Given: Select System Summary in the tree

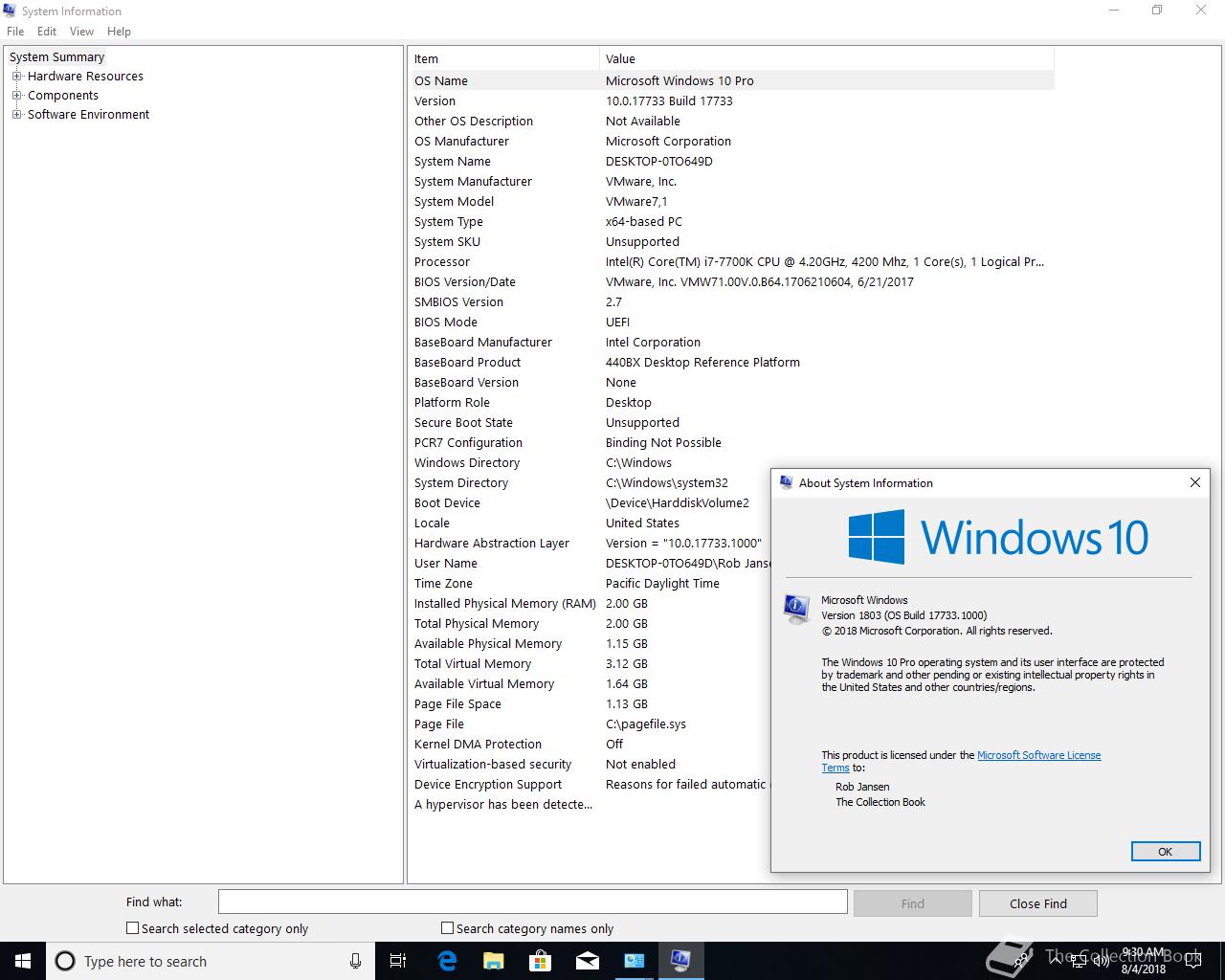Looking at the screenshot, I should (x=56, y=56).
